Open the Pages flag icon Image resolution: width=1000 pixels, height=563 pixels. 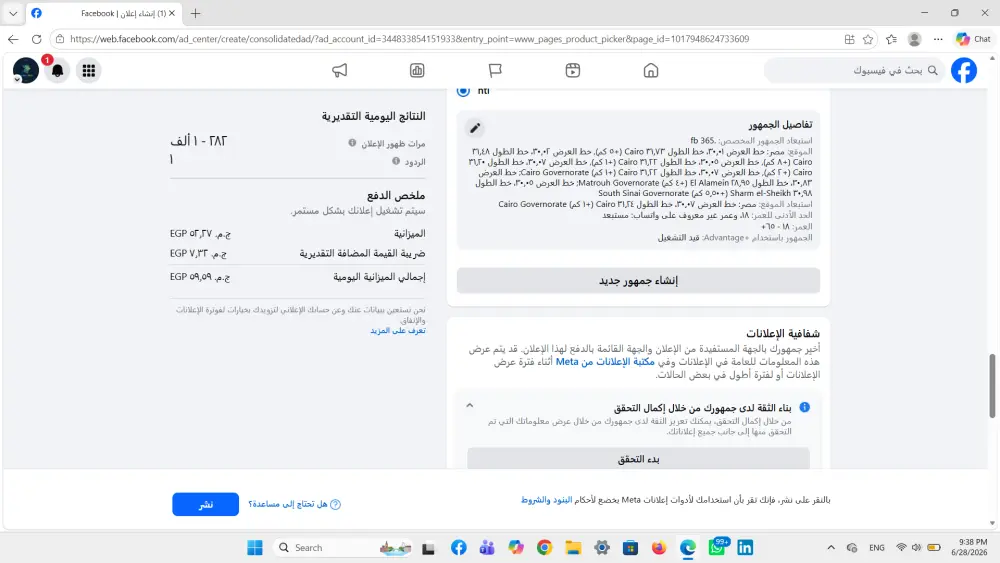click(x=495, y=71)
